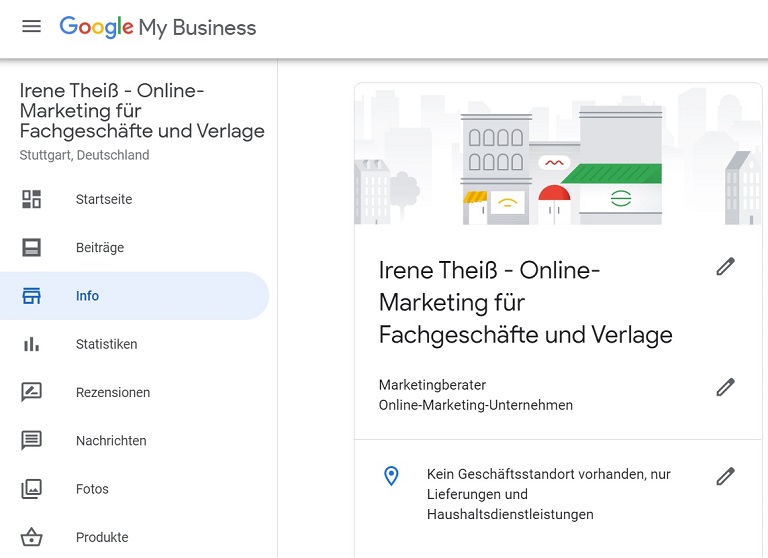This screenshot has width=768, height=558.
Task: Click the Fotos gallery icon
Action: click(x=31, y=489)
